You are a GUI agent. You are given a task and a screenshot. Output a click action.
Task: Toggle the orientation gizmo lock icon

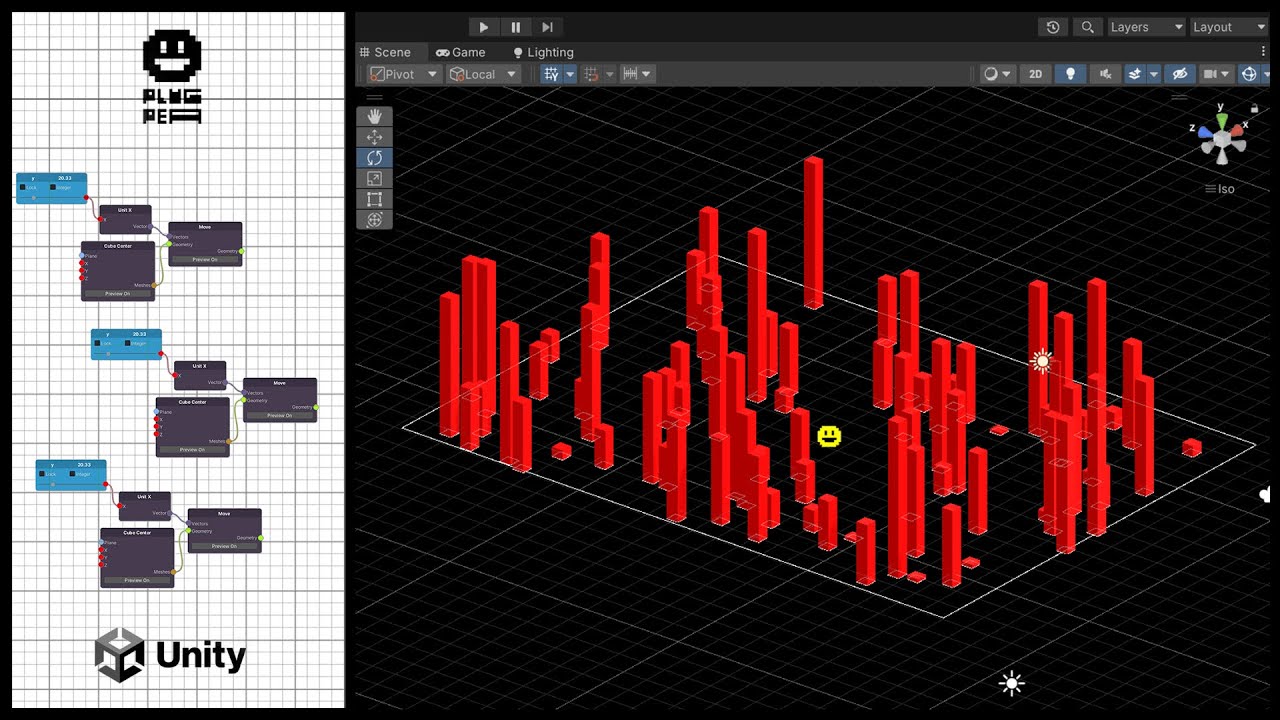1255,108
